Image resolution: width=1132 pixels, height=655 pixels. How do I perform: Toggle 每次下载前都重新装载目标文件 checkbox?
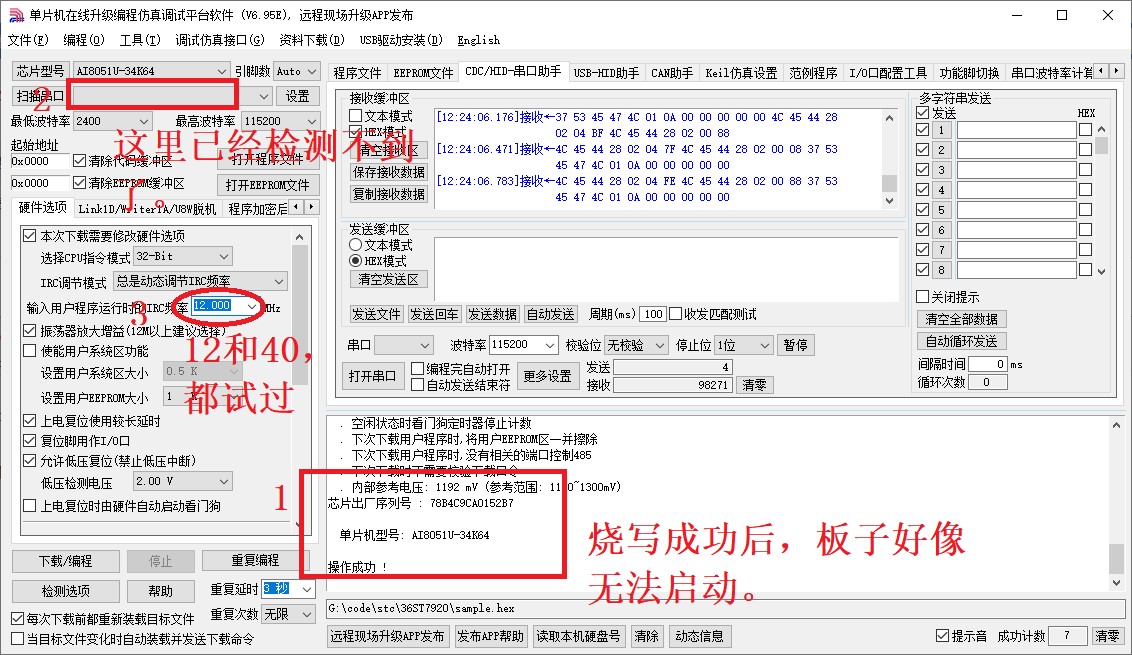[17, 619]
